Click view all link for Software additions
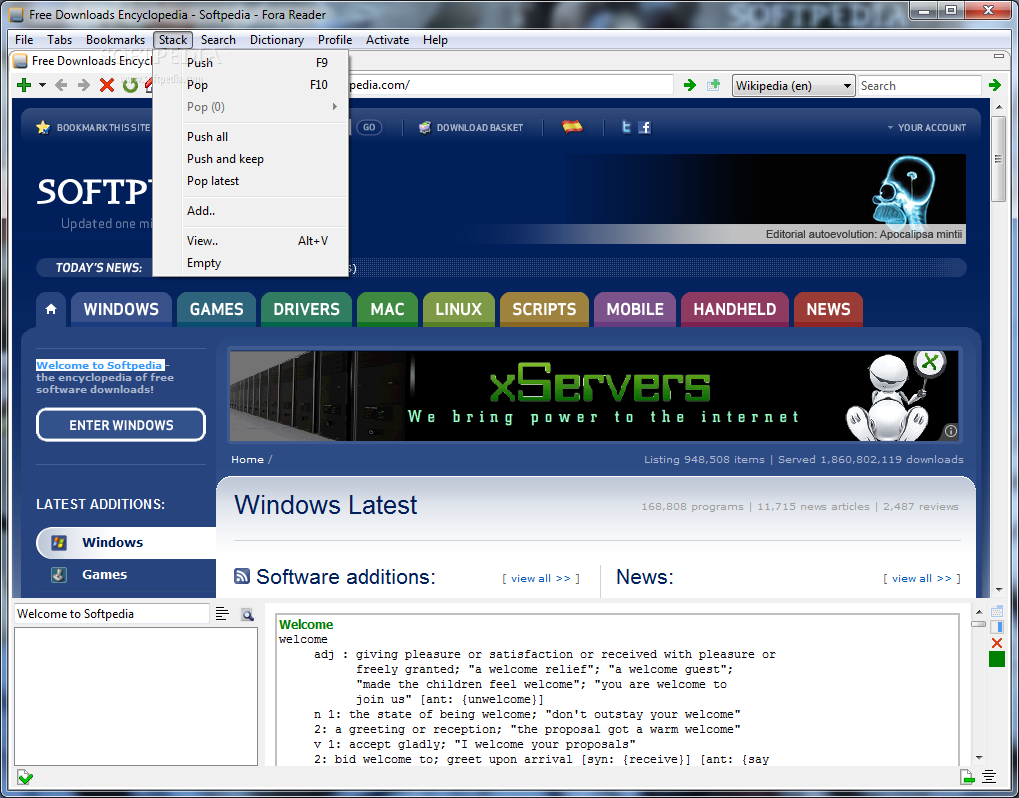This screenshot has height=798, width=1019. click(541, 578)
